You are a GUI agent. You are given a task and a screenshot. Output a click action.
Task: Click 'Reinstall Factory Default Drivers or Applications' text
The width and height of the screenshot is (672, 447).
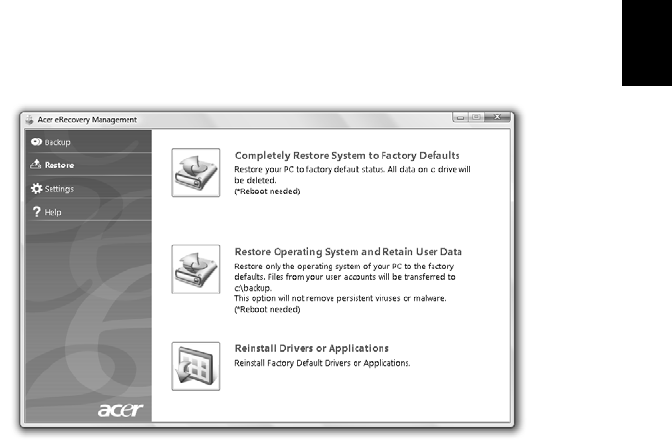(x=322, y=363)
